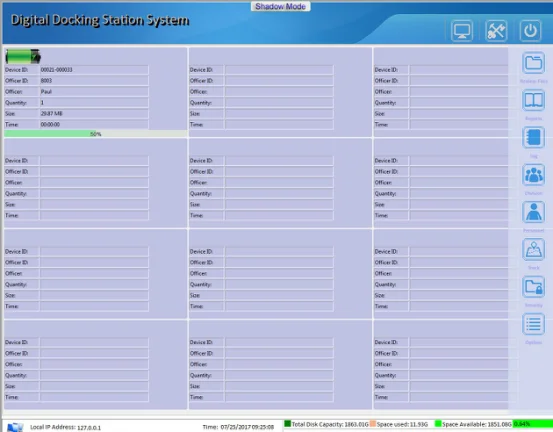Viewport: 553px width, 432px height.
Task: Click the Officer ID field showing 8003
Action: click(x=94, y=81)
